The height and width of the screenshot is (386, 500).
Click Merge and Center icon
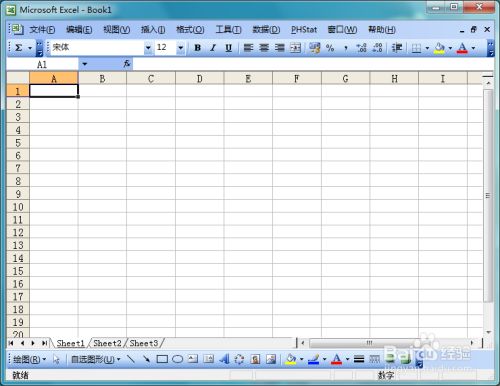coord(295,48)
